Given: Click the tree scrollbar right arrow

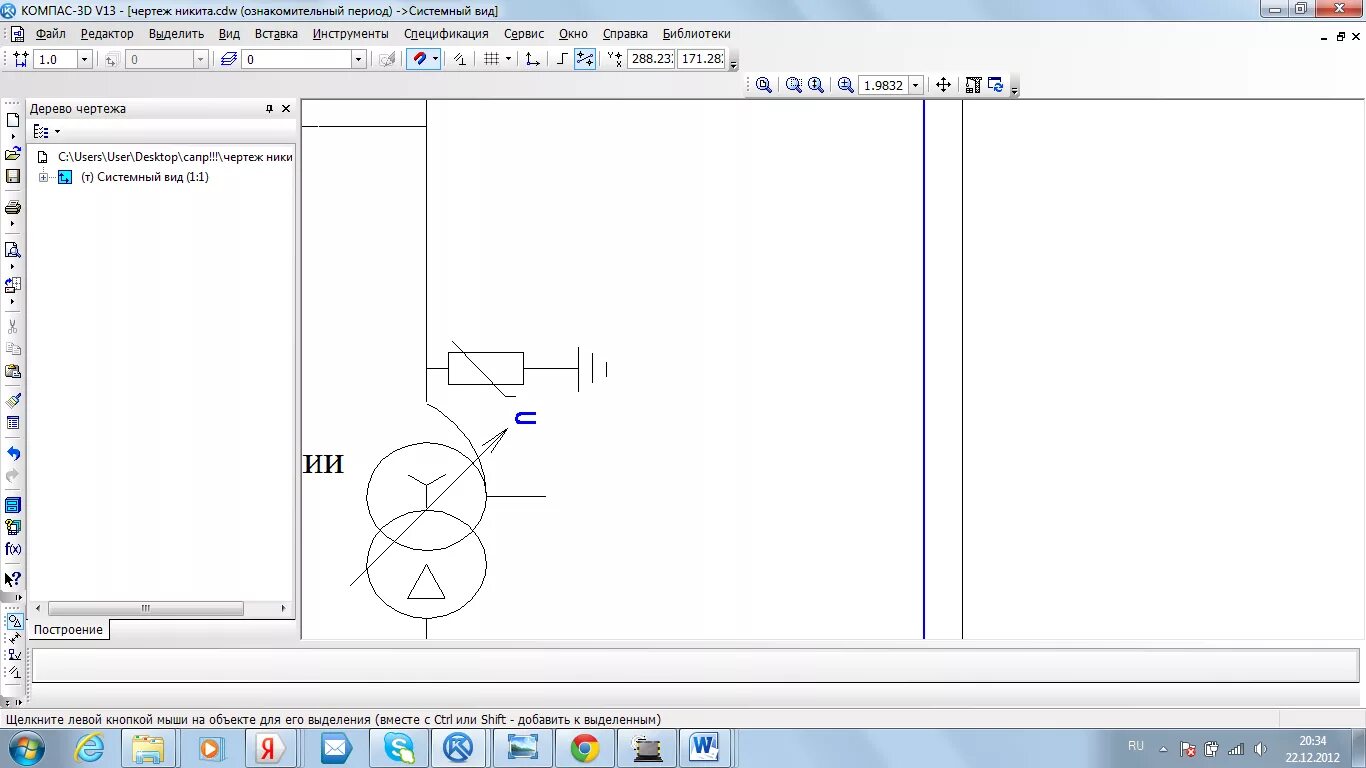Looking at the screenshot, I should [284, 608].
